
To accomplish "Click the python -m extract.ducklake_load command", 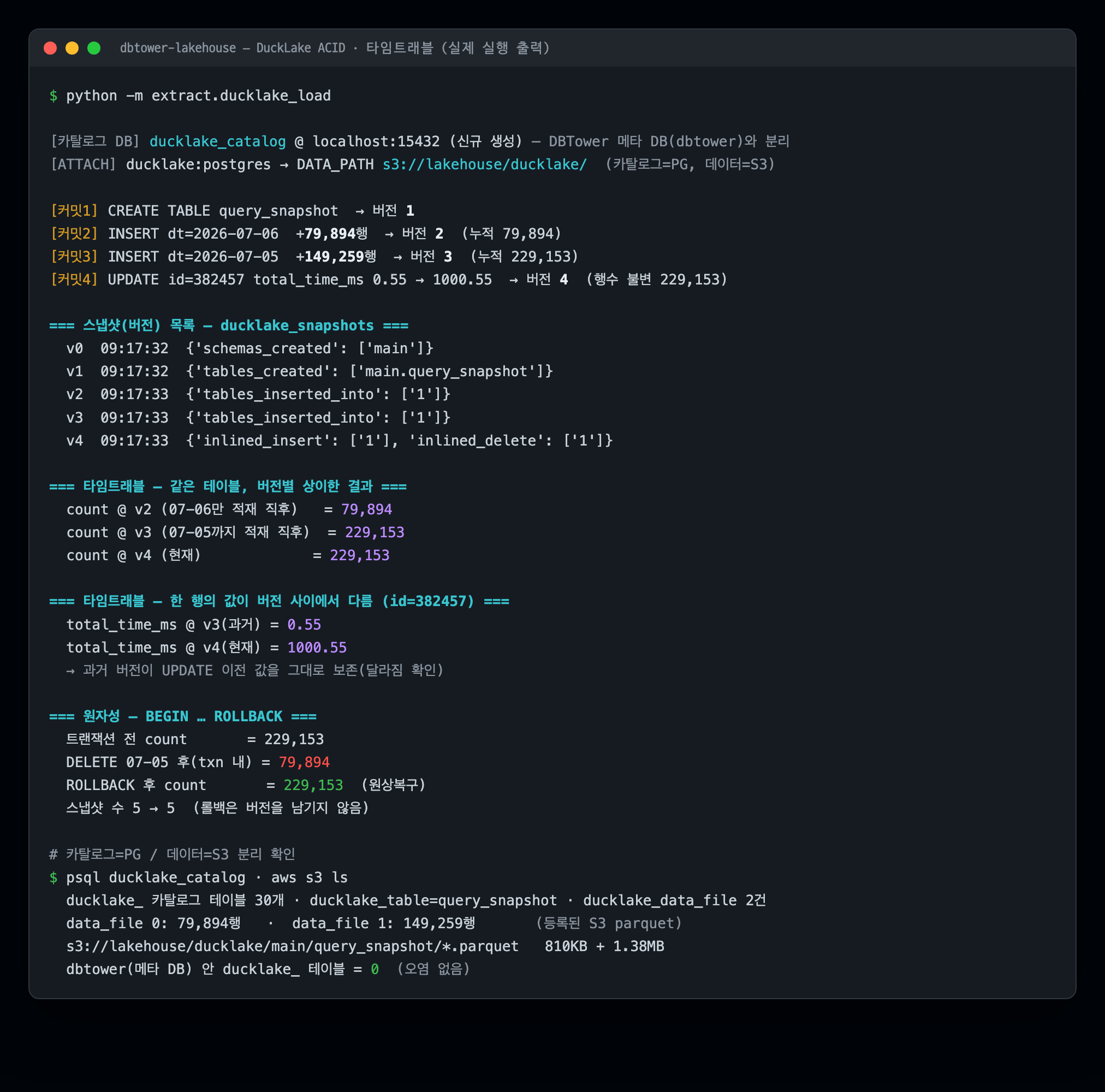I will tap(199, 96).
